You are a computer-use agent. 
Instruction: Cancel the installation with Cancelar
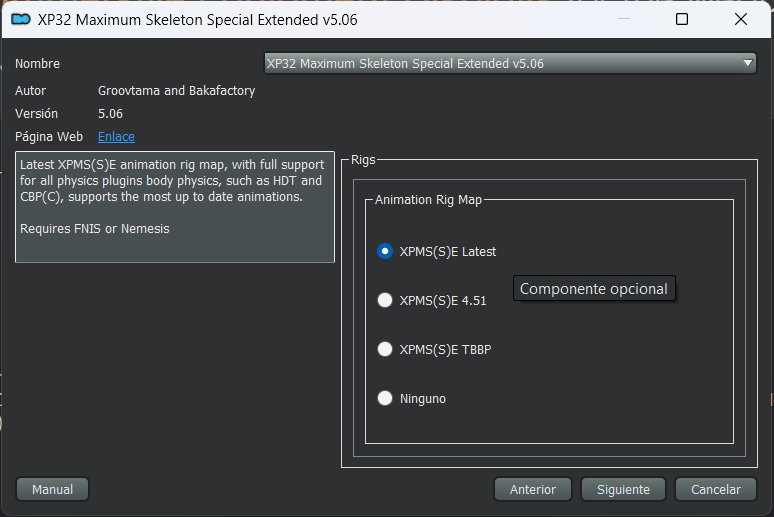coord(715,490)
